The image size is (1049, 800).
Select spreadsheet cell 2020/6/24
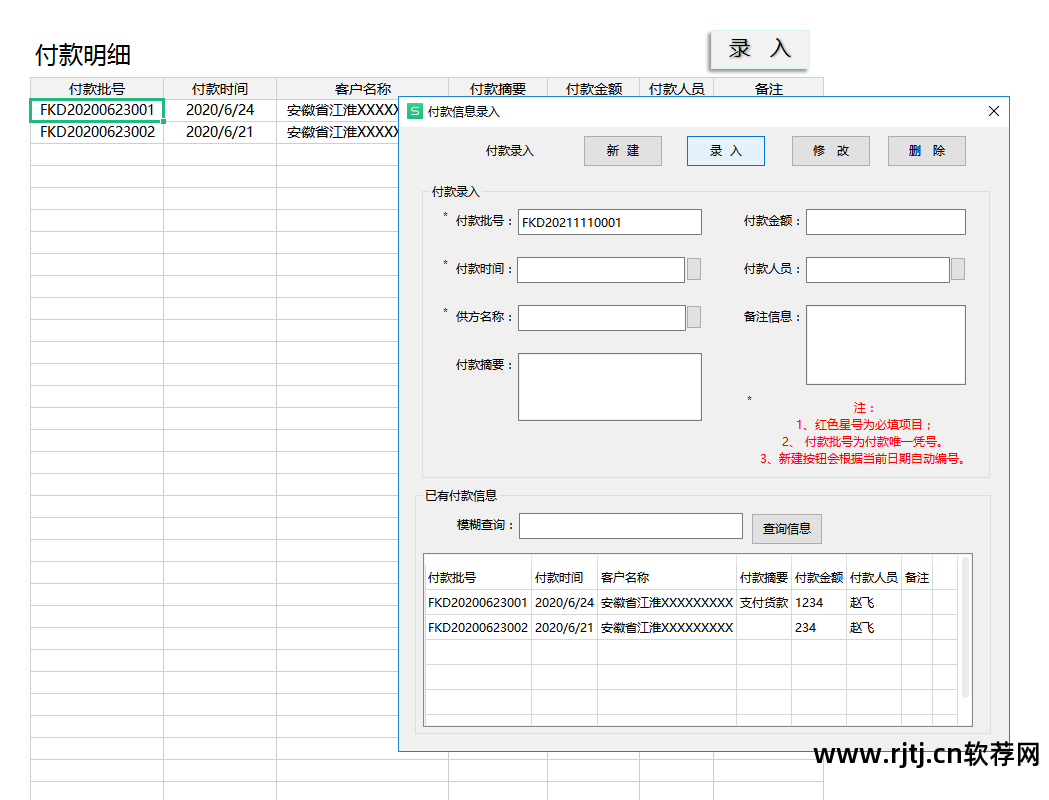point(220,110)
